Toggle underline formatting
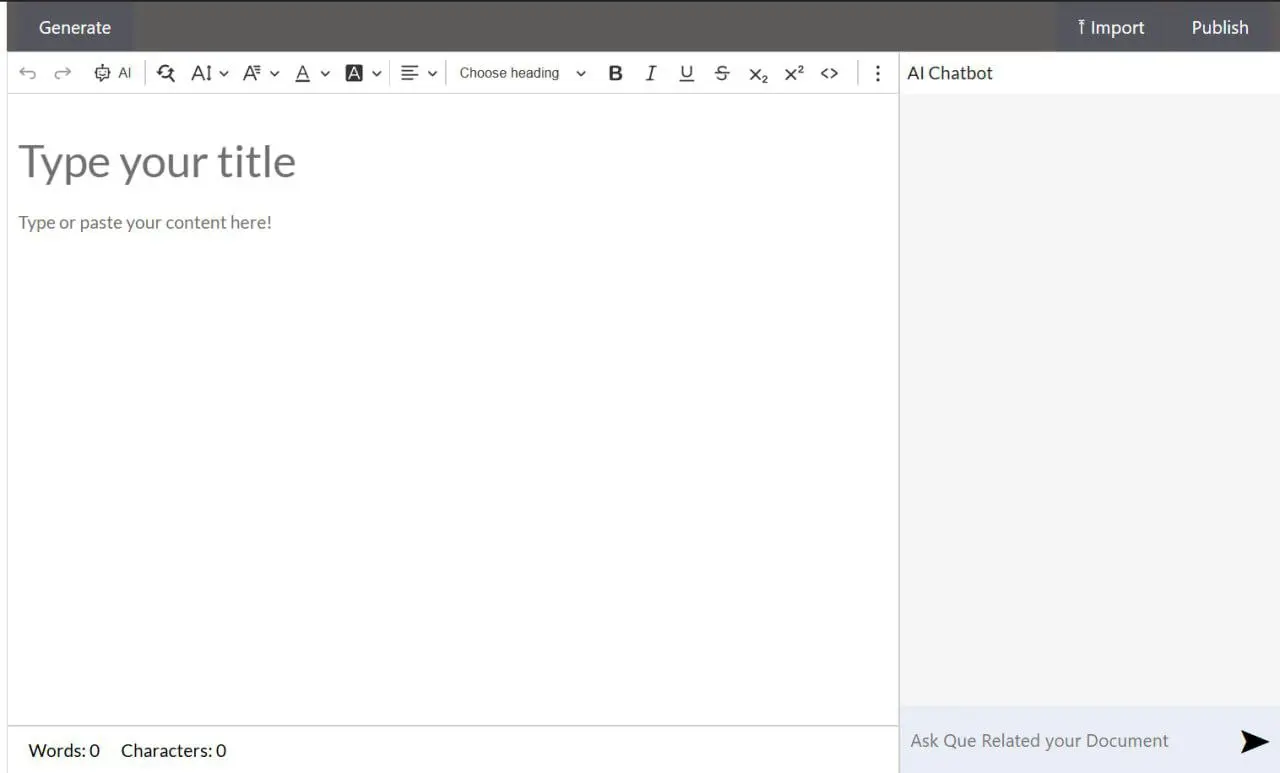Viewport: 1280px width, 773px height. [686, 73]
